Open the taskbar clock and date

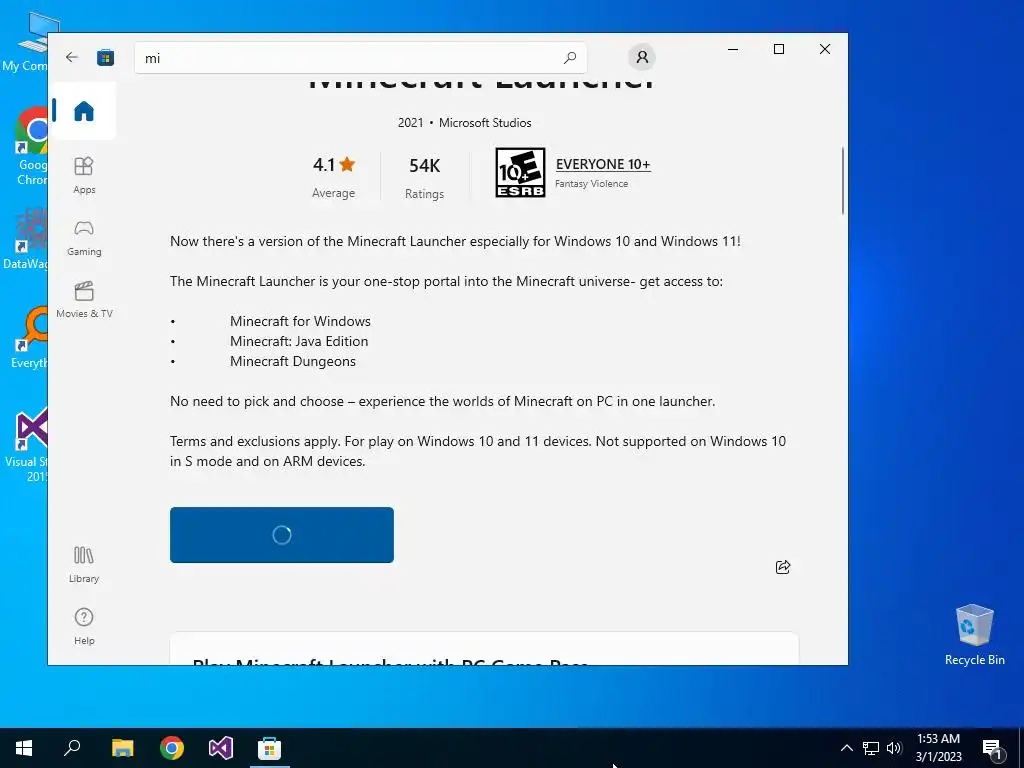(938, 748)
